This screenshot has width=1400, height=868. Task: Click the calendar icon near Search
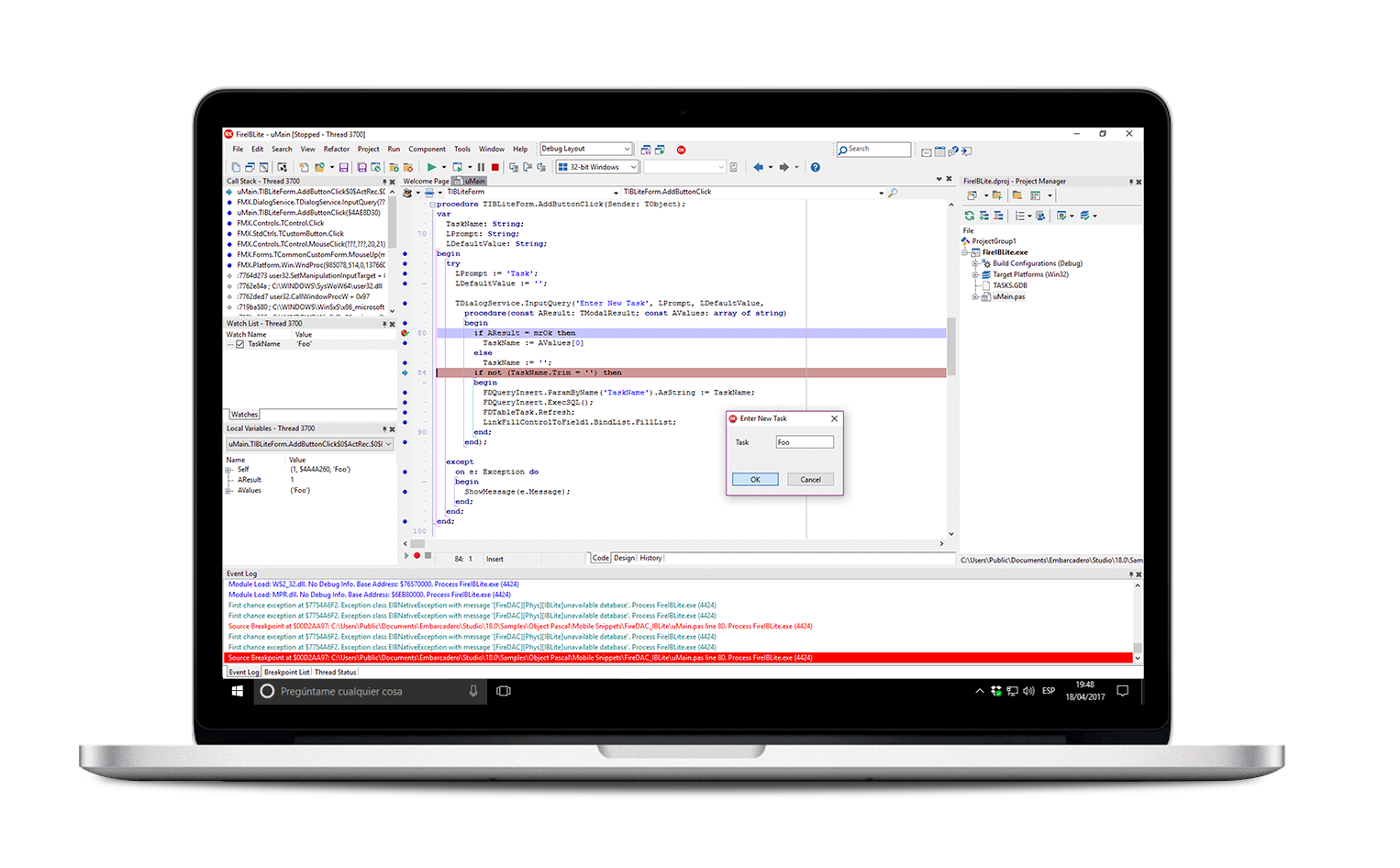(940, 151)
